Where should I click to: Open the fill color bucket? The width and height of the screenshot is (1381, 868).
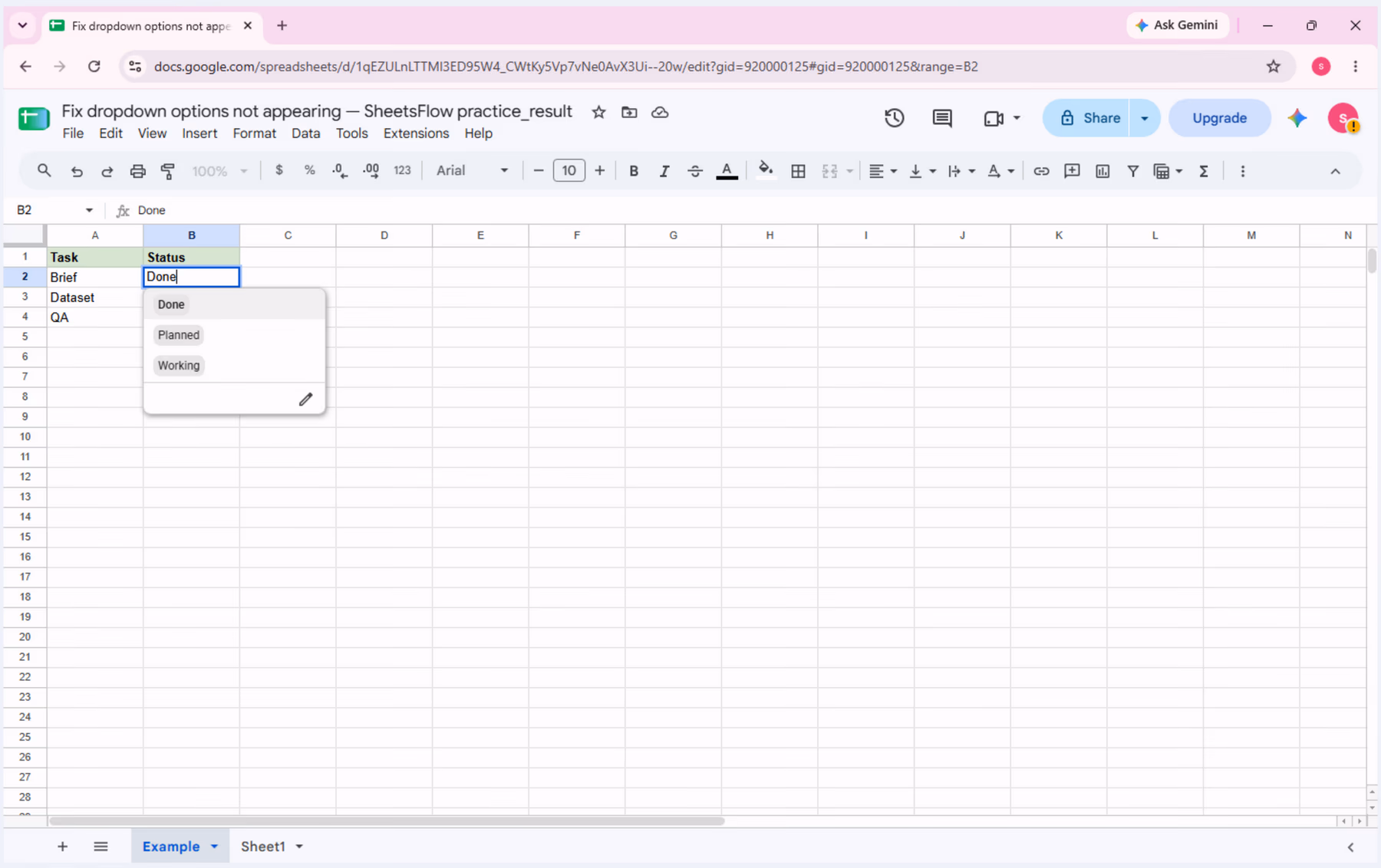pos(765,170)
